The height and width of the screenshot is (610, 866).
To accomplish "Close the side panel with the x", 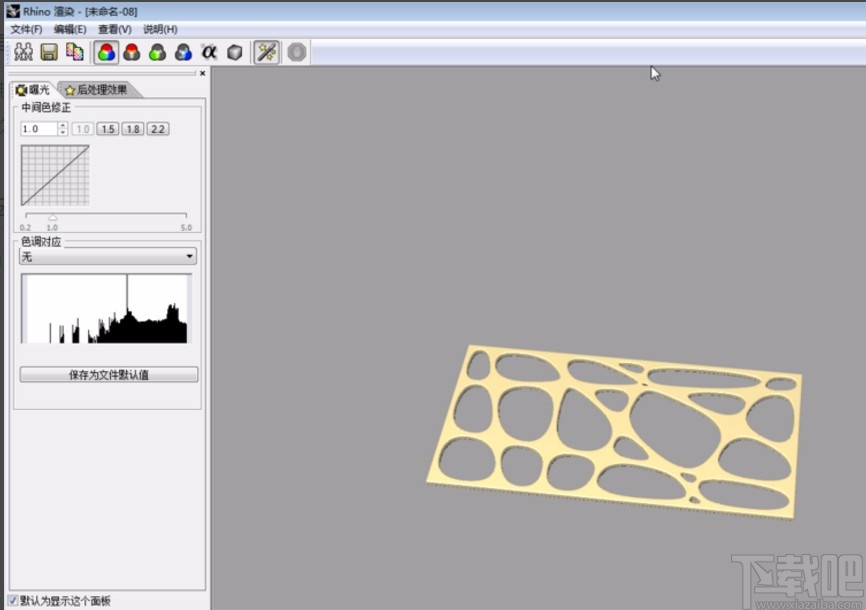I will (203, 73).
